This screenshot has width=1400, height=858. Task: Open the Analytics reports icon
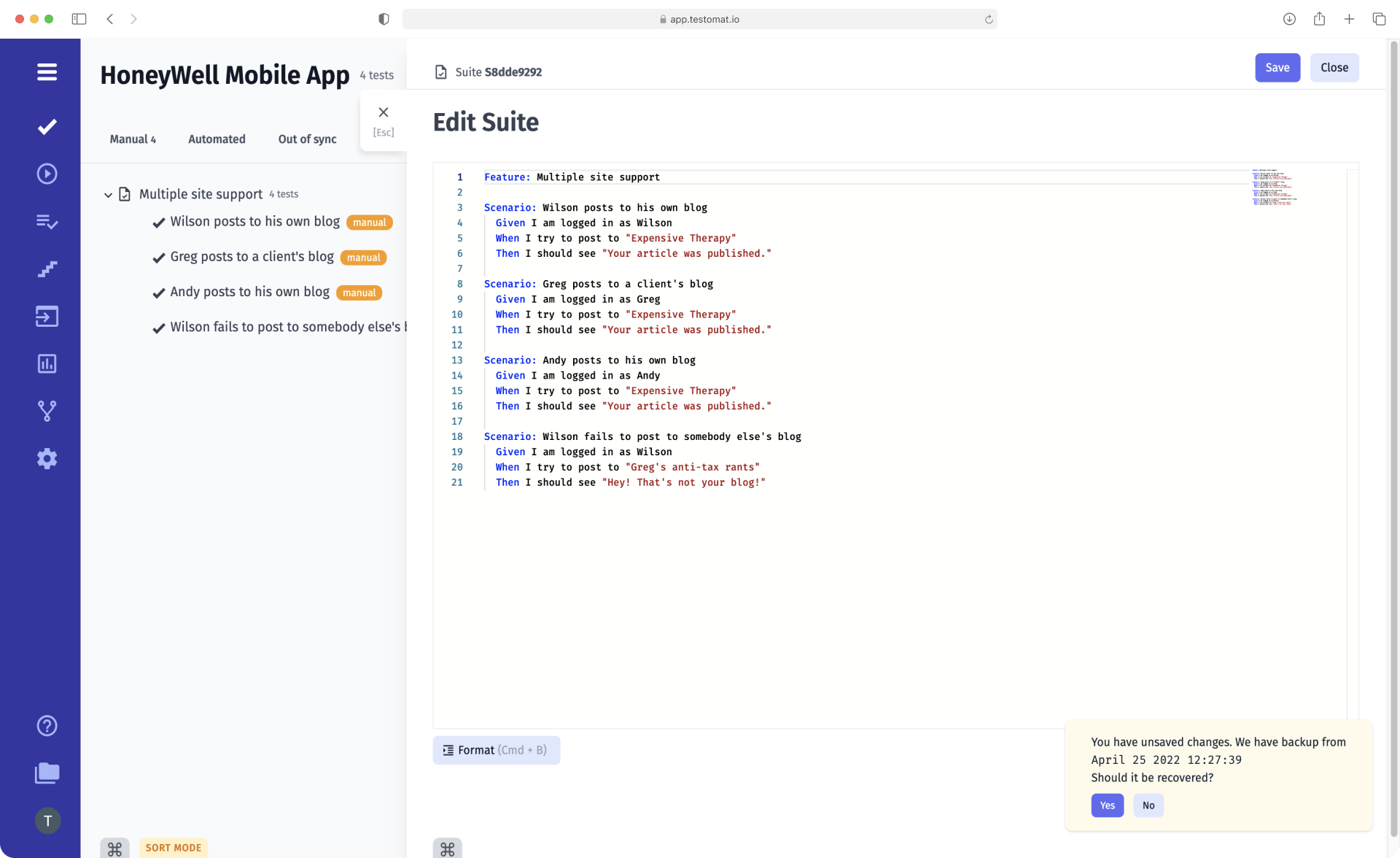(47, 363)
